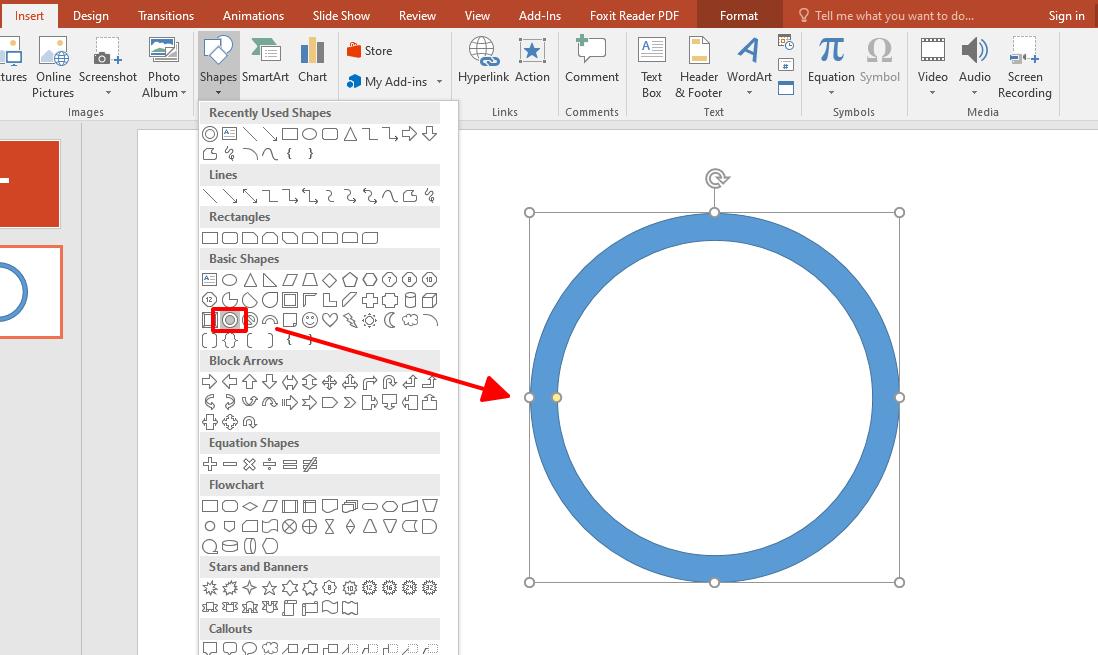1098x655 pixels.
Task: Switch to the Design tab
Action: coord(90,15)
